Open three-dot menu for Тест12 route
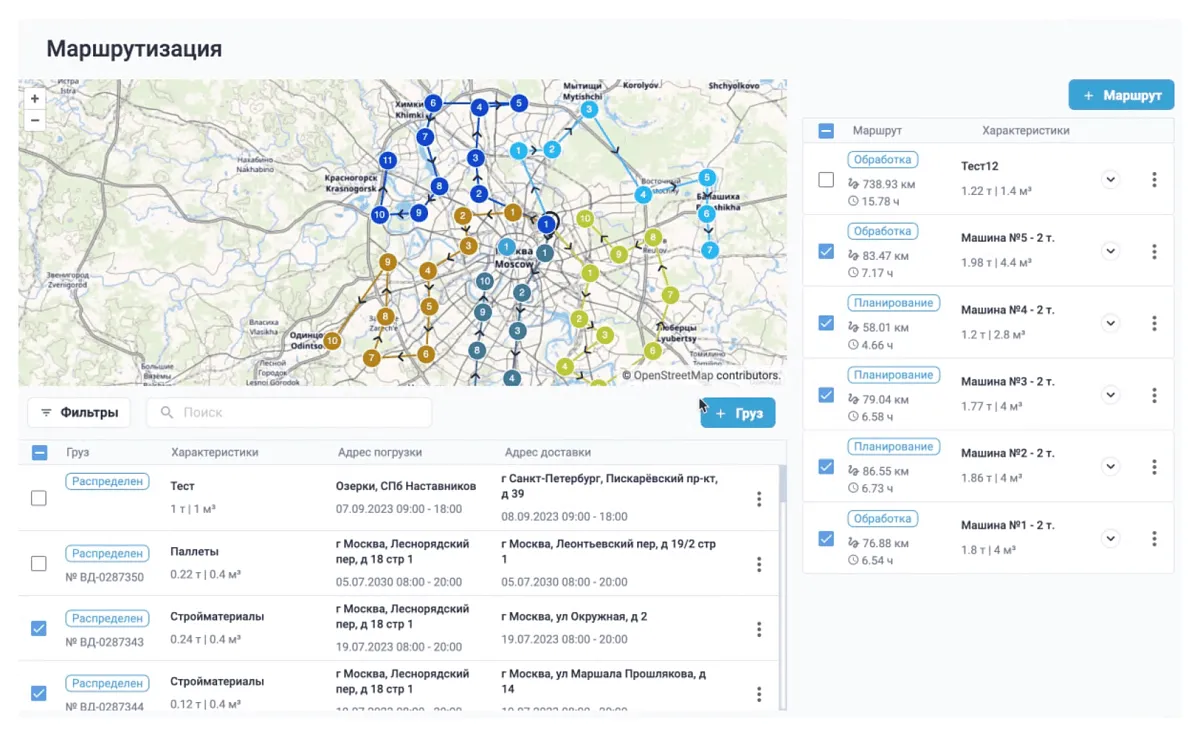The height and width of the screenshot is (750, 1200). [x=1154, y=180]
